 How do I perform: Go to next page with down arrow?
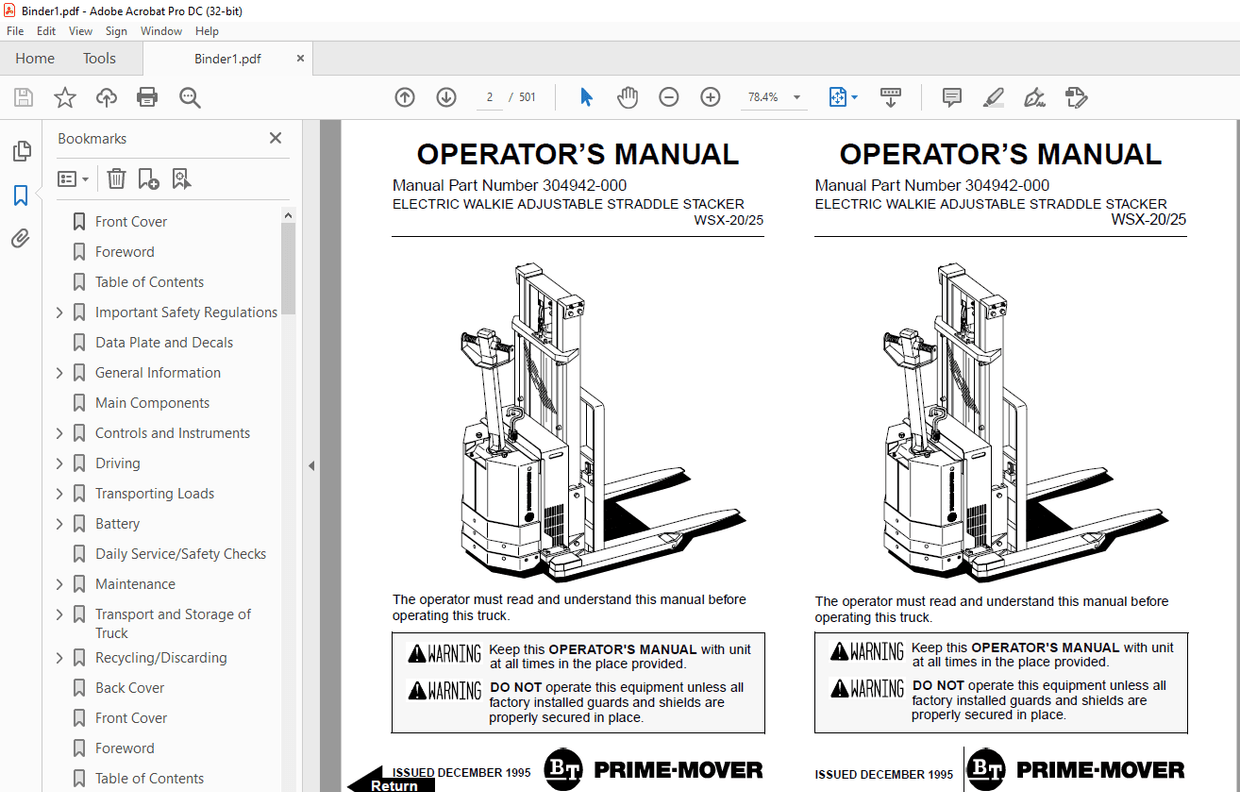(446, 97)
